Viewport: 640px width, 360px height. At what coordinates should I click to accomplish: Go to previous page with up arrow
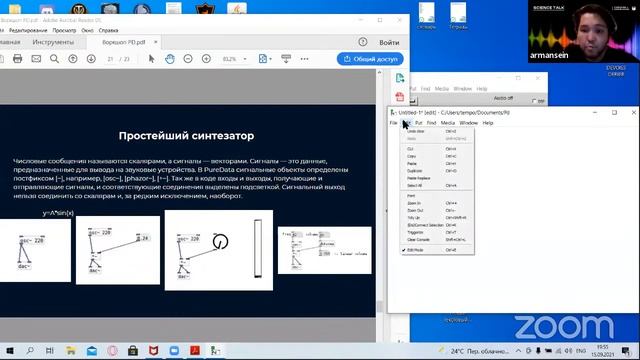click(x=73, y=59)
